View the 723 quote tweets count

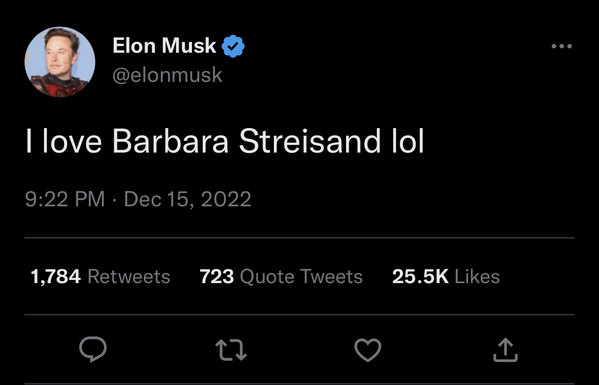click(281, 276)
